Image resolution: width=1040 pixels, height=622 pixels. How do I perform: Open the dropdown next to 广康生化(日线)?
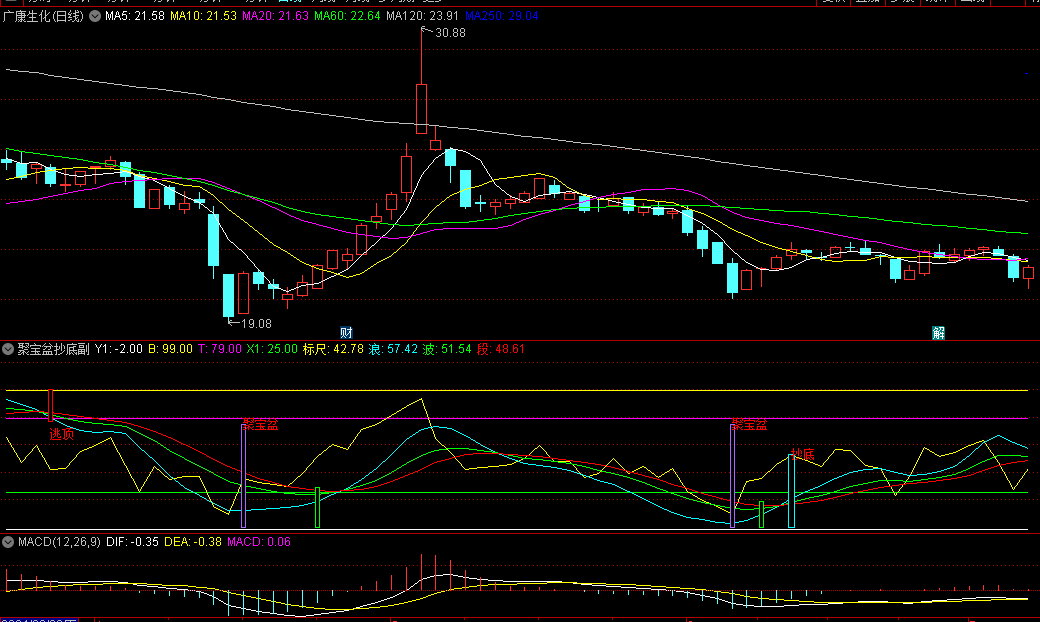(x=95, y=16)
